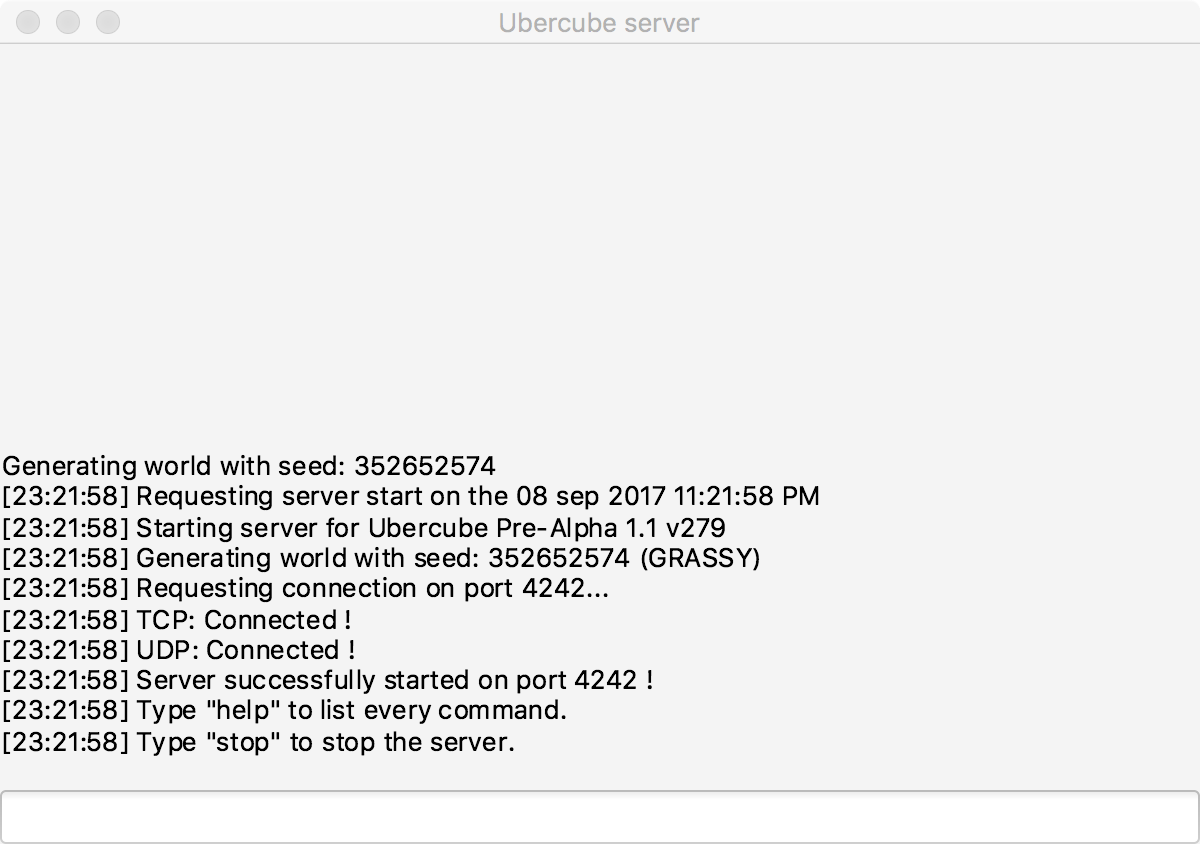Click the Ubercube server title bar

click(600, 23)
